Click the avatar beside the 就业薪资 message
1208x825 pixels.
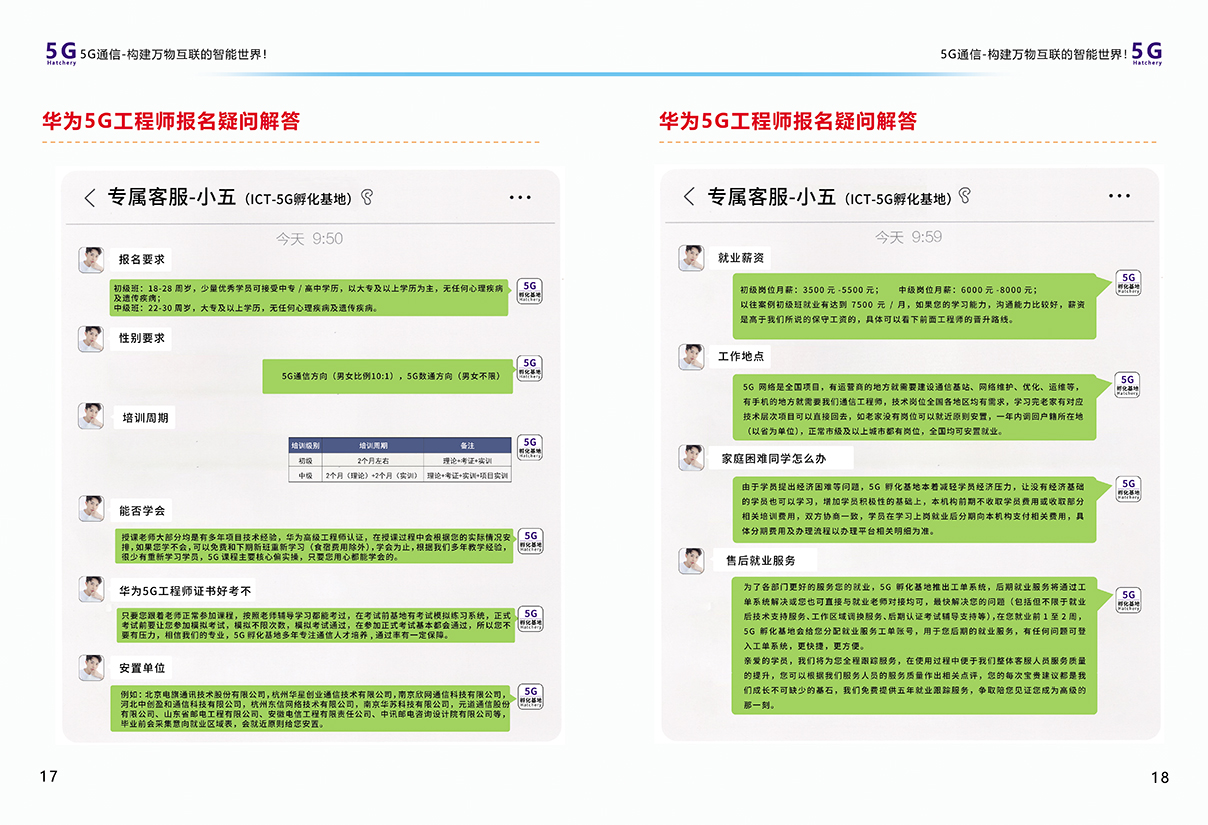click(691, 258)
